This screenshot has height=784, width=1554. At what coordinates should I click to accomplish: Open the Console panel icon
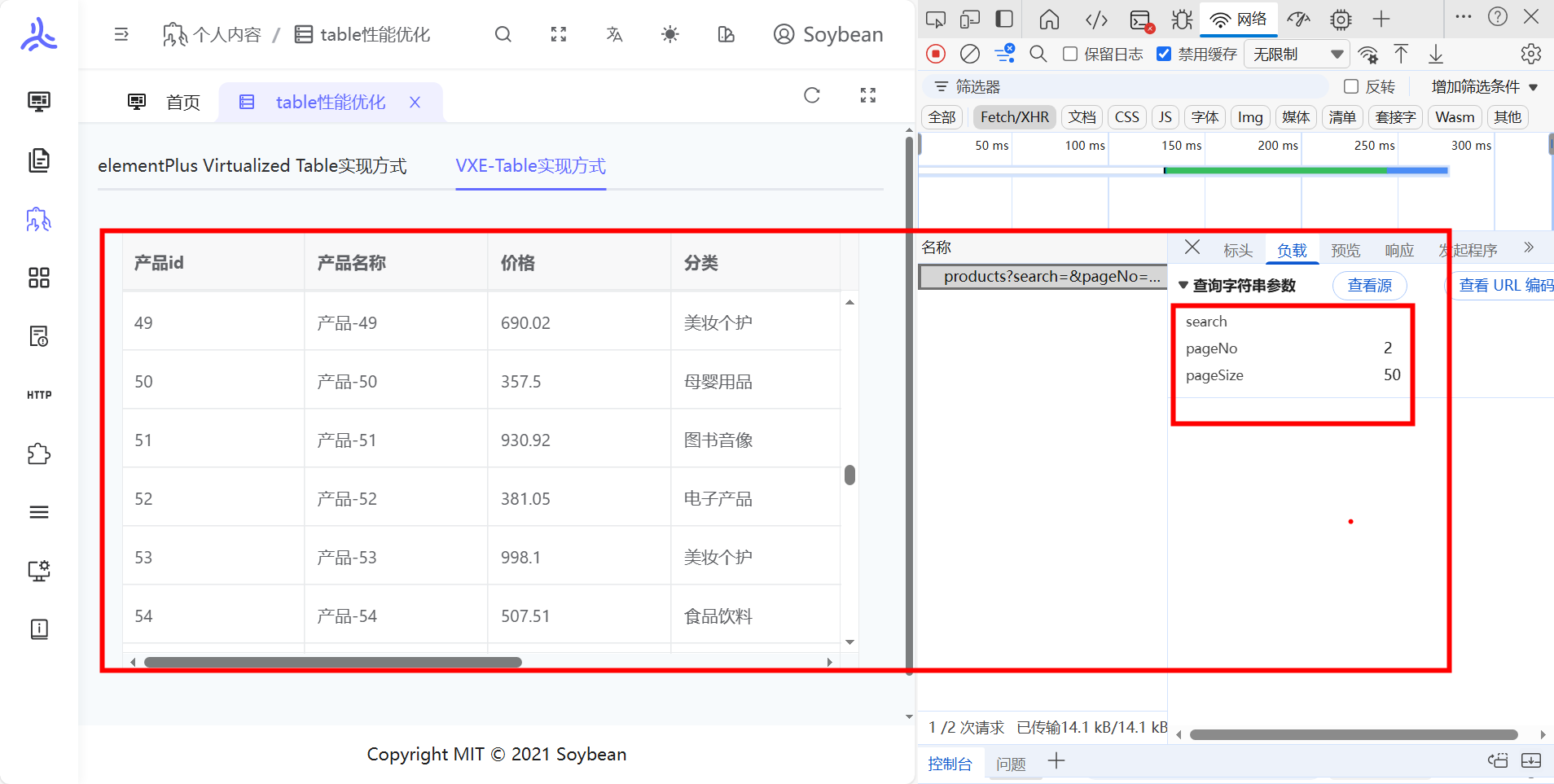(1139, 19)
